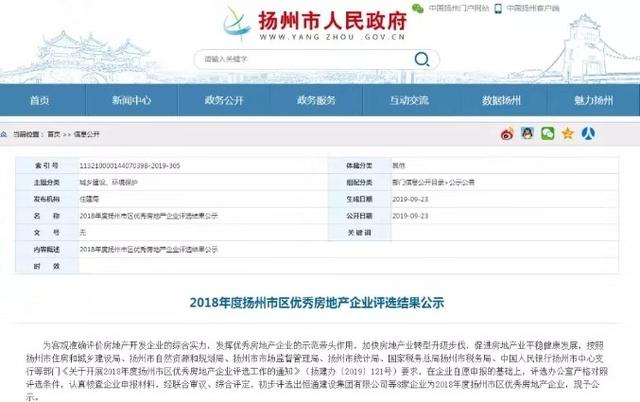Click the blue article headline 2018年度扬州市区优秀房地产企业评选结果公示
The height and width of the screenshot is (402, 640).
point(317,302)
